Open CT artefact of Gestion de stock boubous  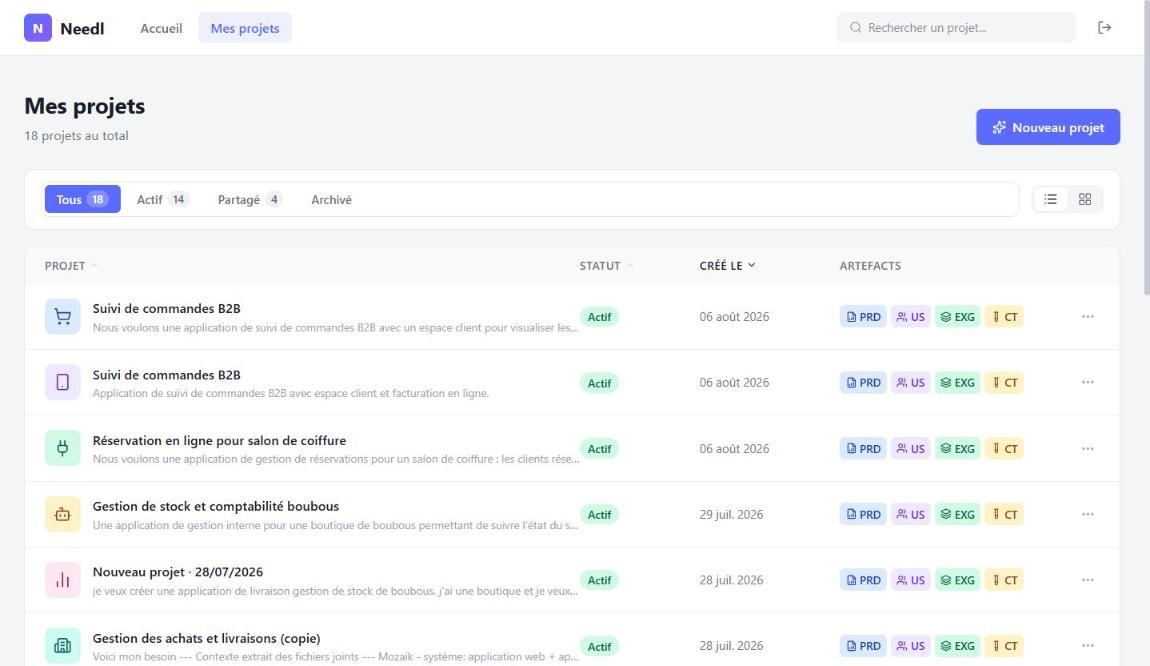pos(1004,514)
